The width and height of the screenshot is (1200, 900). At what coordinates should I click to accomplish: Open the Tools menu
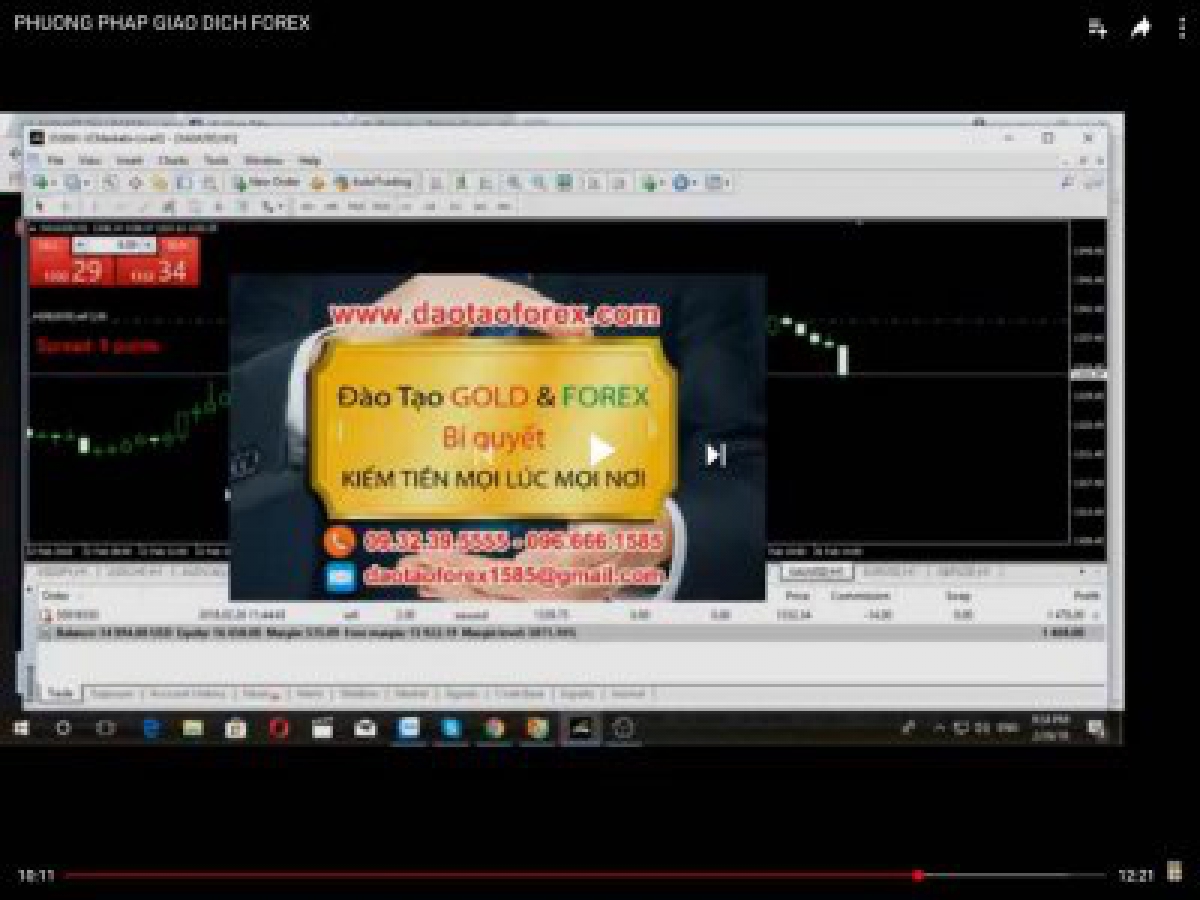click(x=217, y=160)
